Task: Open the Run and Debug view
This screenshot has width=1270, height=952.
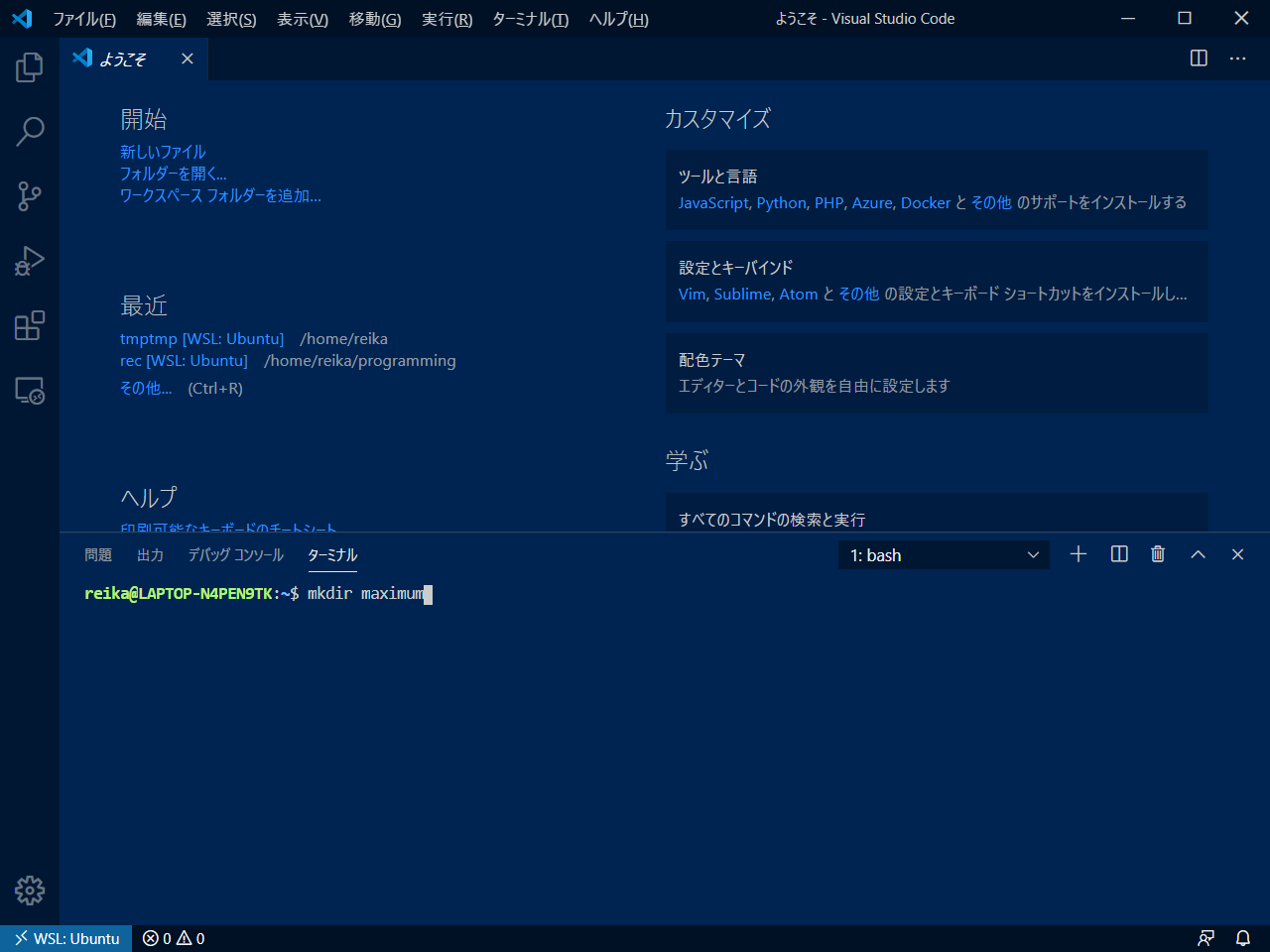Action: click(29, 260)
